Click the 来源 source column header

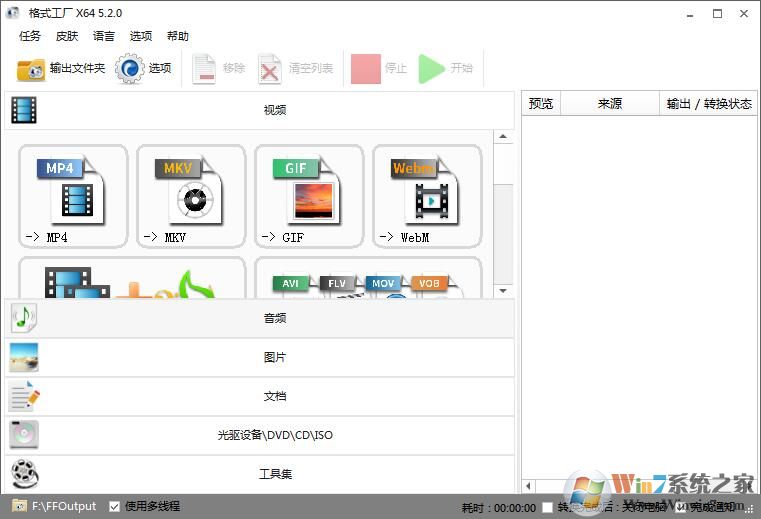click(609, 104)
